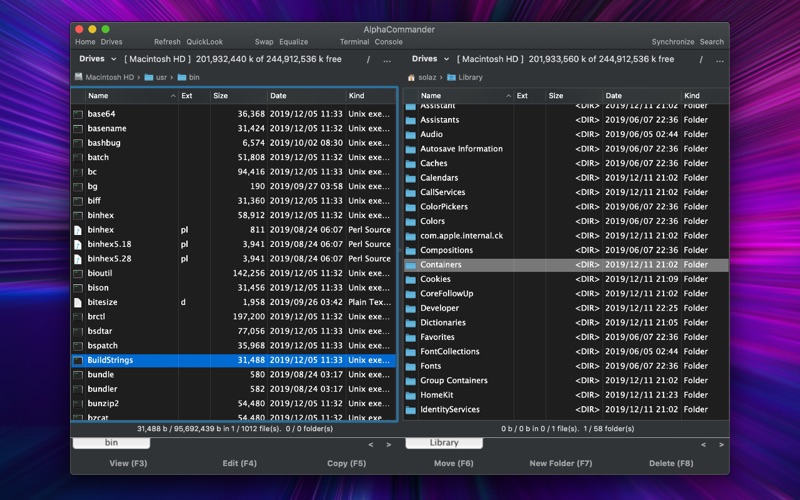Select the bin tab in left panel
The width and height of the screenshot is (800, 500).
(x=112, y=443)
